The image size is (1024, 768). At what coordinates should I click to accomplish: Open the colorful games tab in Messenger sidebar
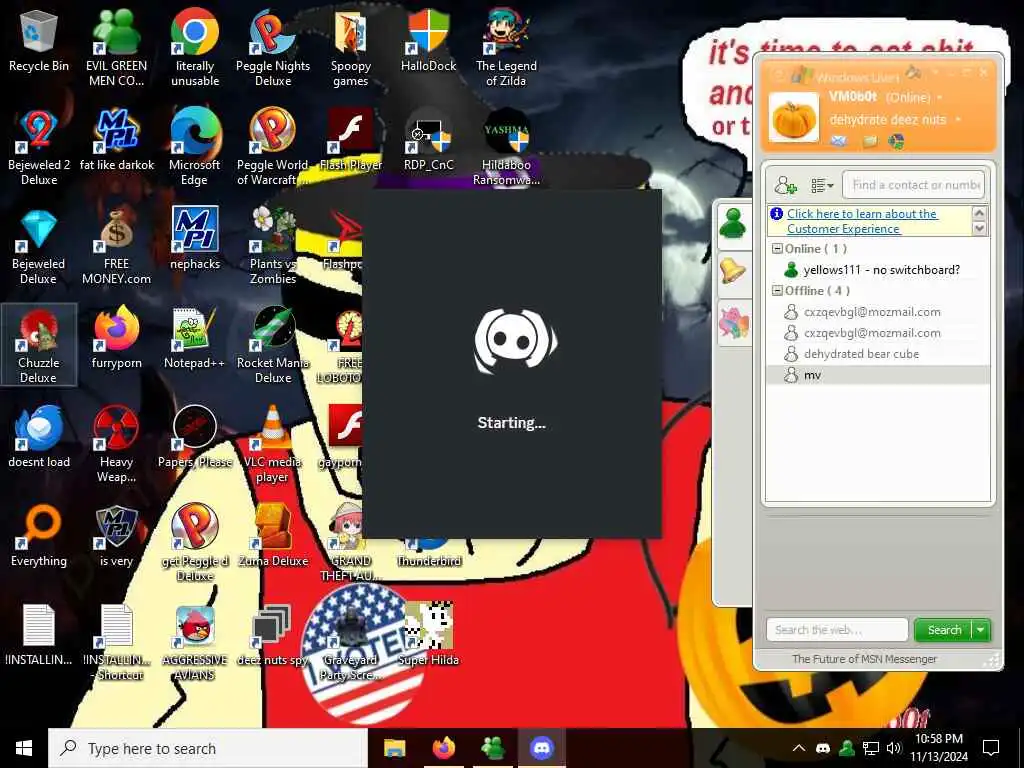pos(734,322)
